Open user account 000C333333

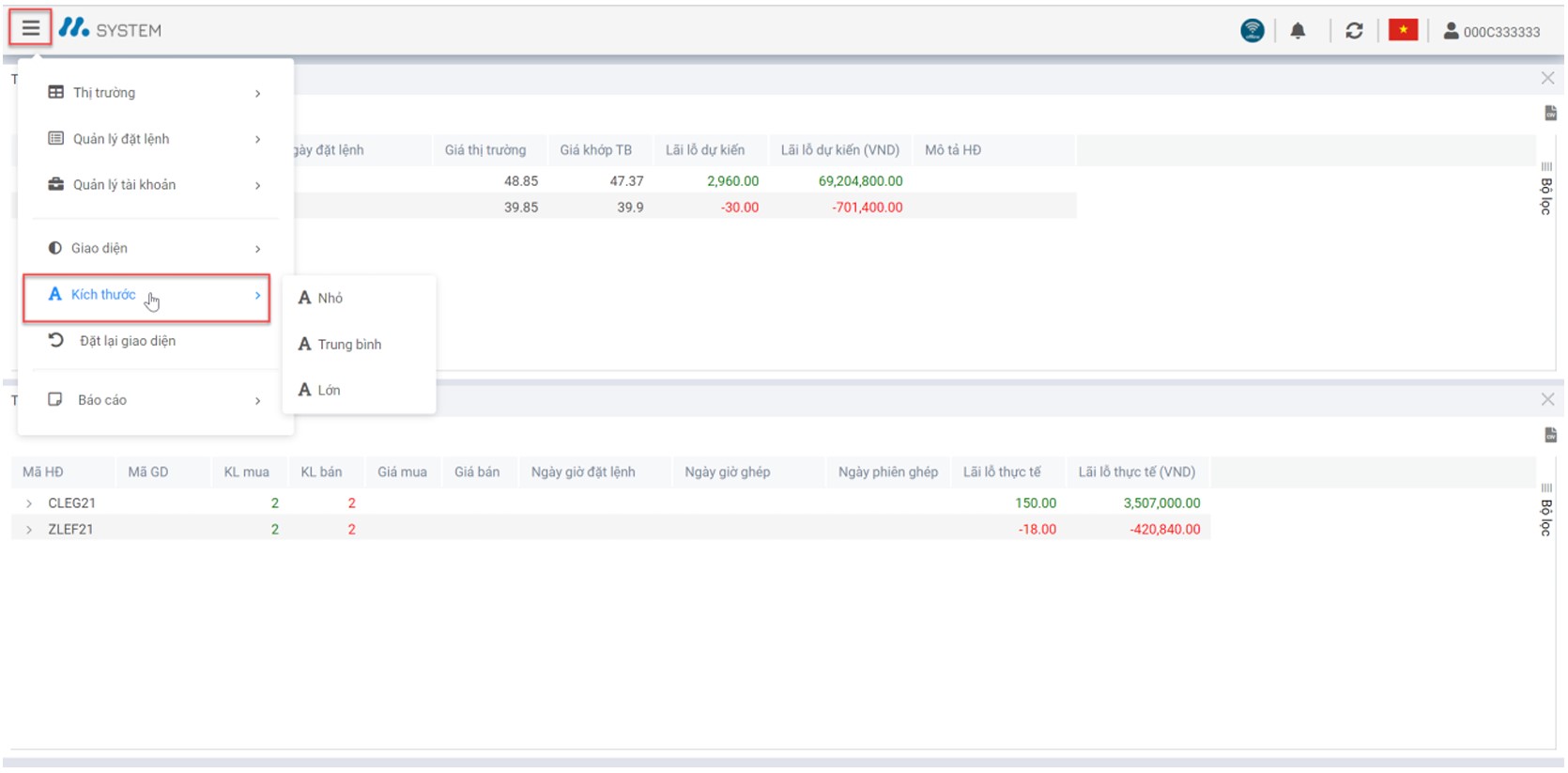1491,31
